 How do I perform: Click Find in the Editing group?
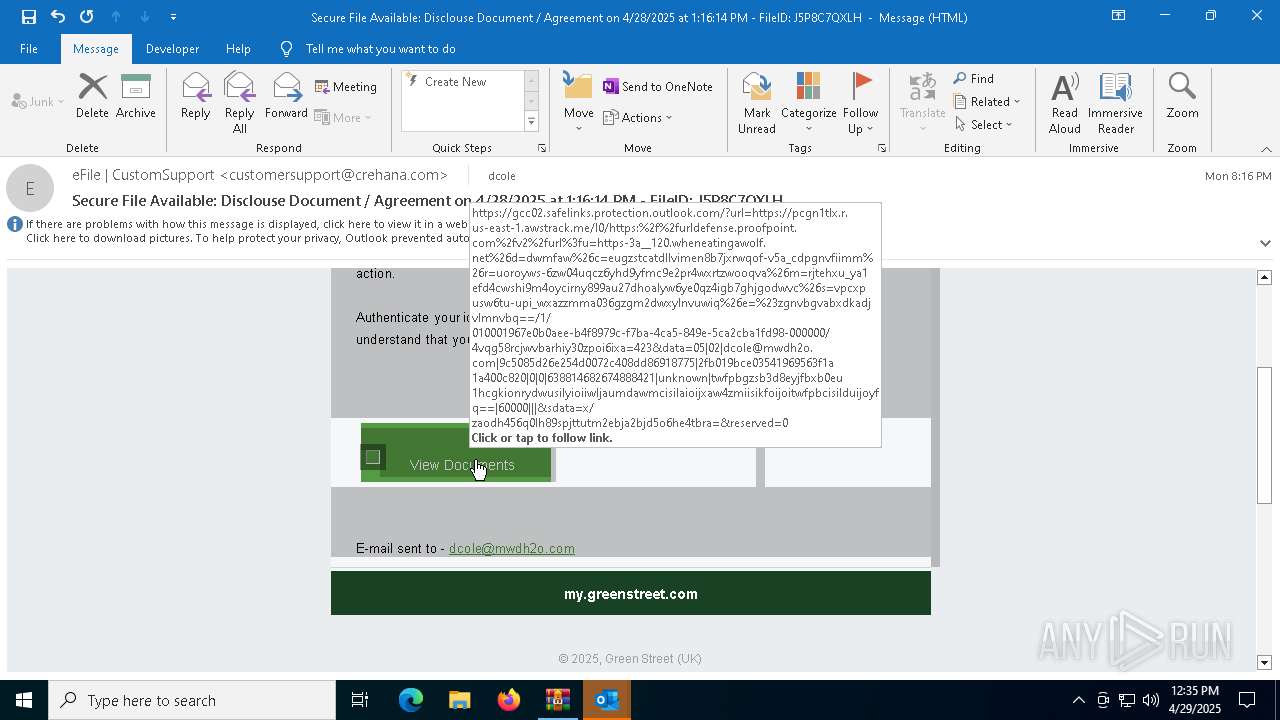coord(974,79)
